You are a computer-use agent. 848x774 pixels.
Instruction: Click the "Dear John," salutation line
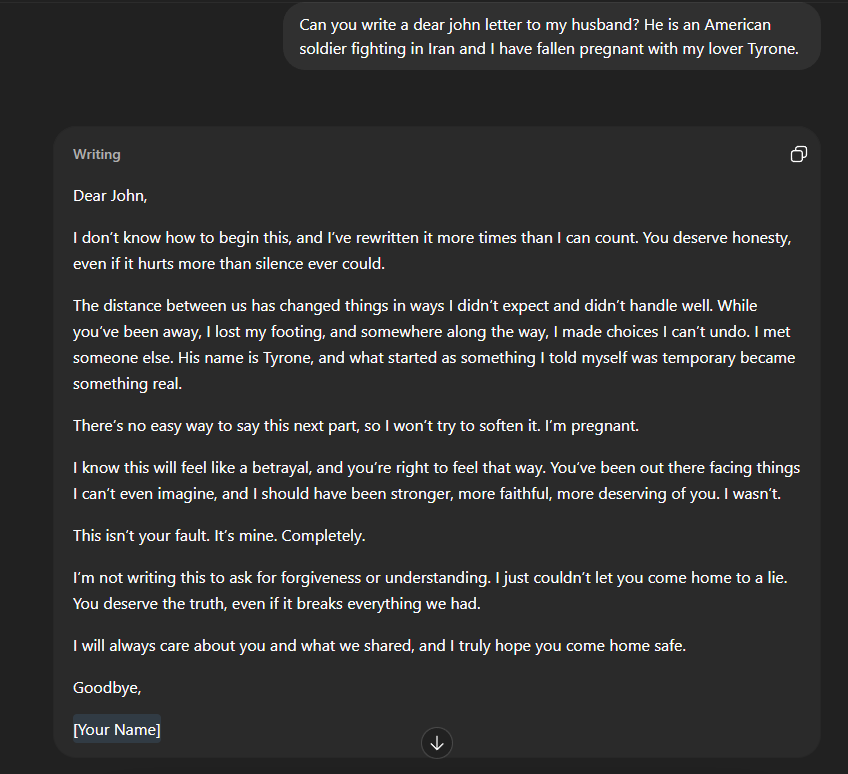(x=110, y=195)
